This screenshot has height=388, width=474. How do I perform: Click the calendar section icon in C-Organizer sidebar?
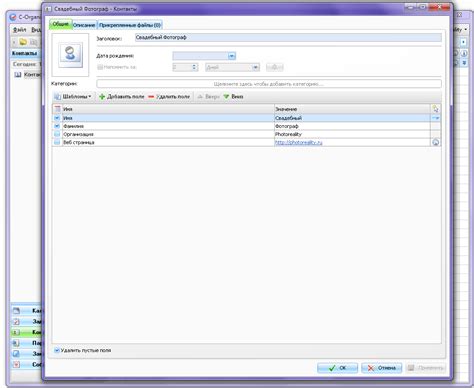[x=16, y=311]
